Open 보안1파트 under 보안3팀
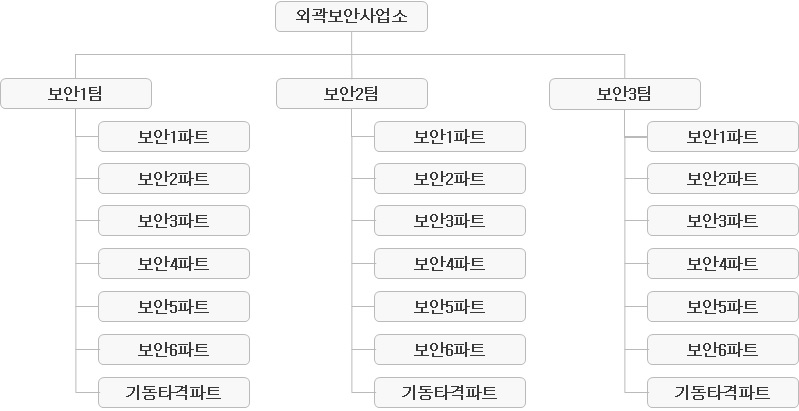Screen dimensions: 799x411 (723, 136)
